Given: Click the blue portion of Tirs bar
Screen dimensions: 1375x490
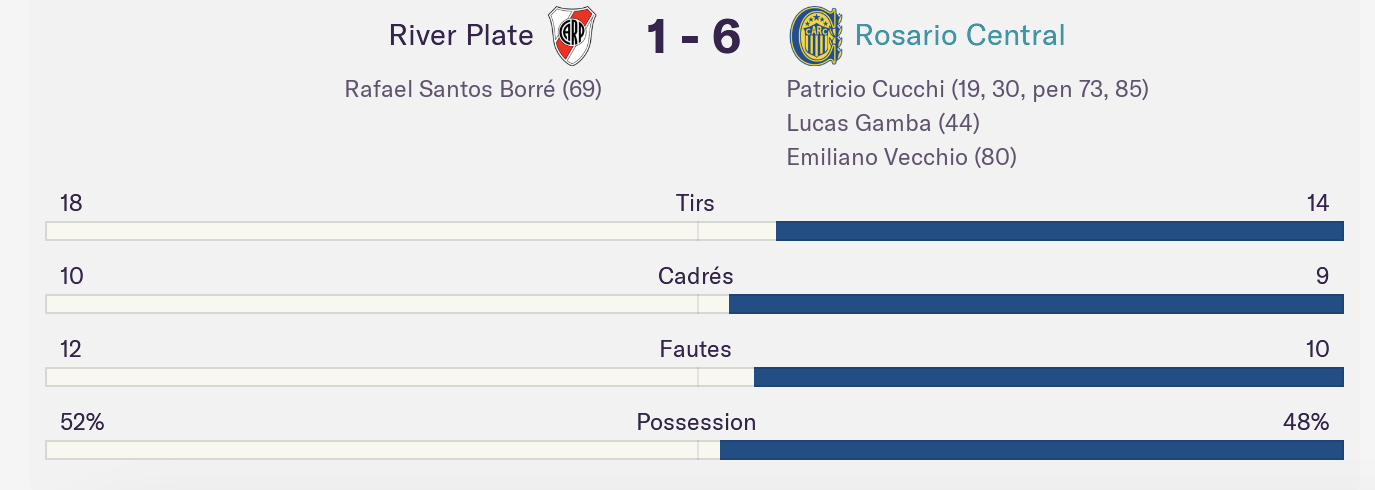Looking at the screenshot, I should tap(1060, 232).
